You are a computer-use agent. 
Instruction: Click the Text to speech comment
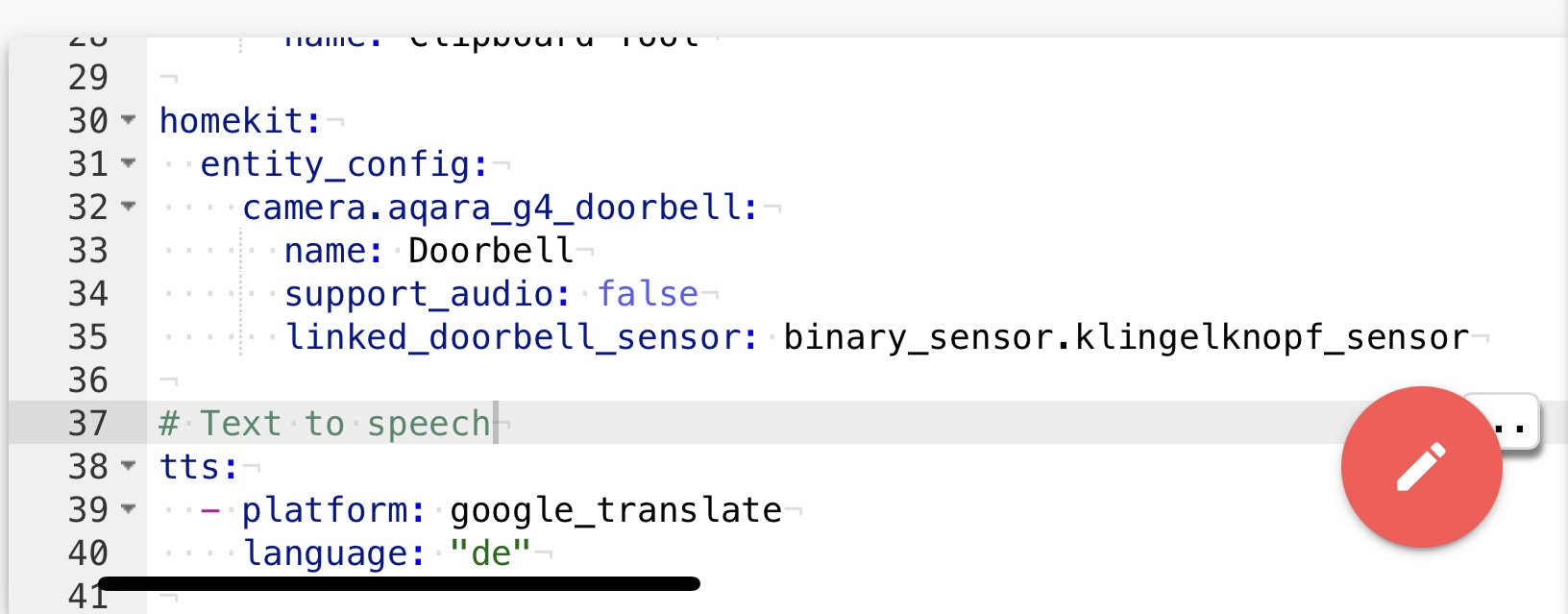[x=325, y=424]
